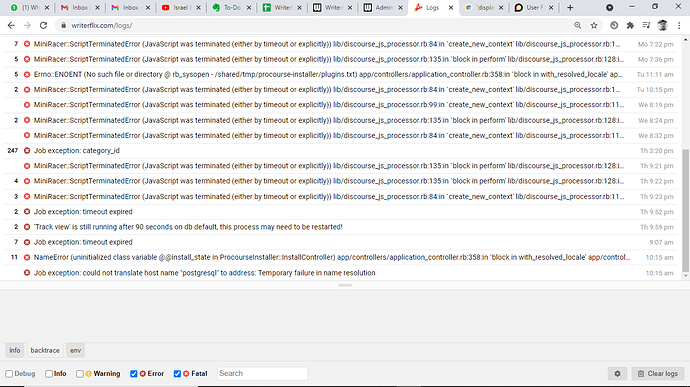Open the Chrome profile avatar

point(662,26)
